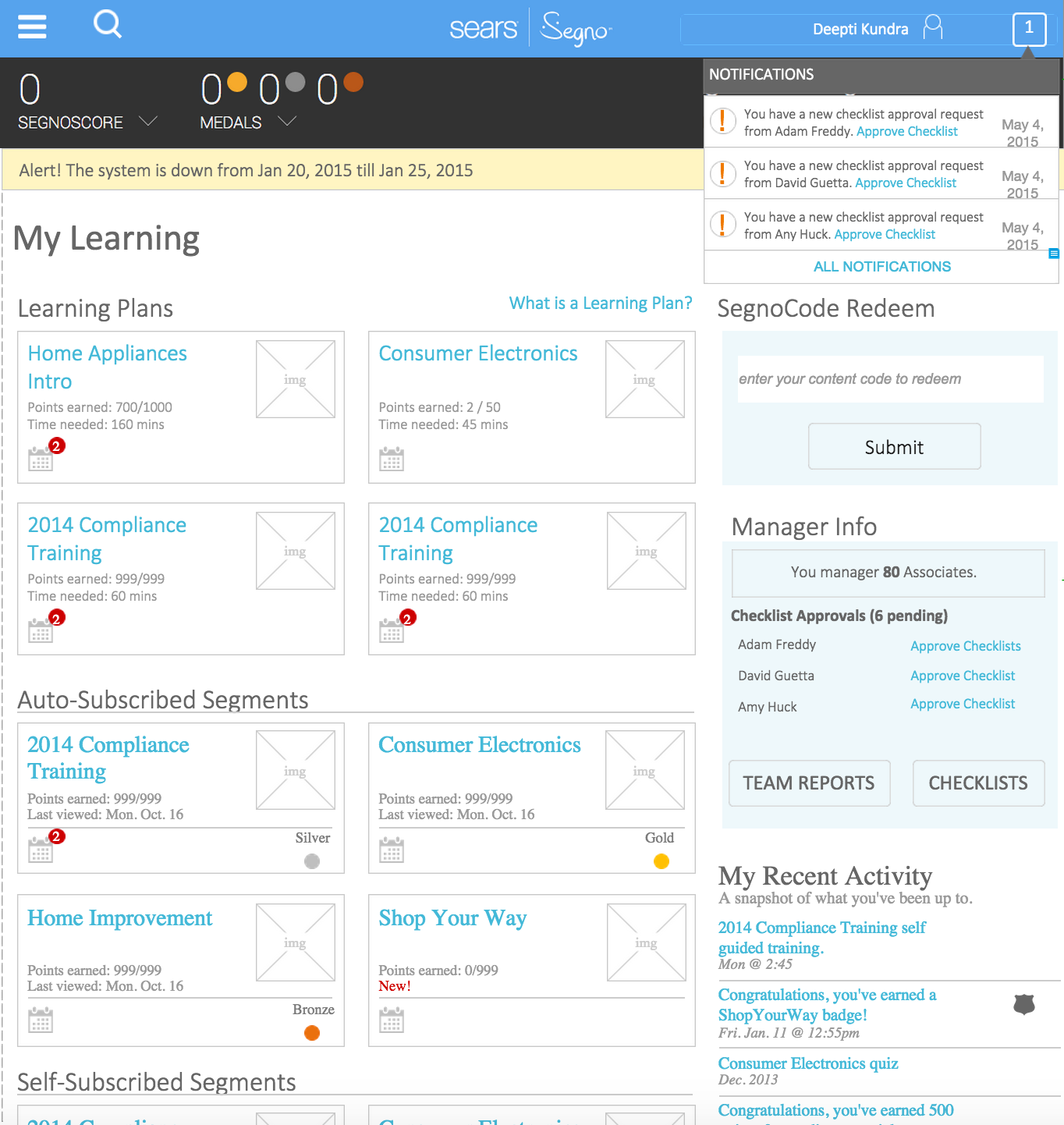Approve Checklist in David Guetta notification

[x=906, y=183]
